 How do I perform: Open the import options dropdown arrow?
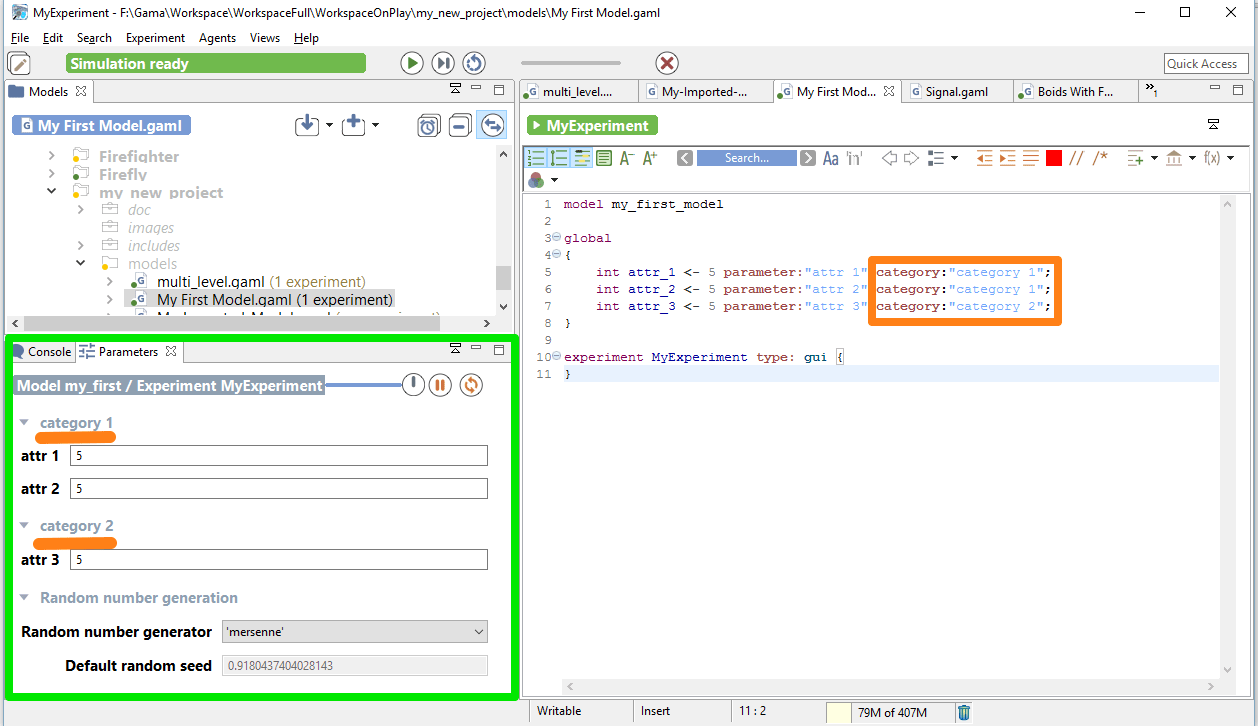[329, 126]
